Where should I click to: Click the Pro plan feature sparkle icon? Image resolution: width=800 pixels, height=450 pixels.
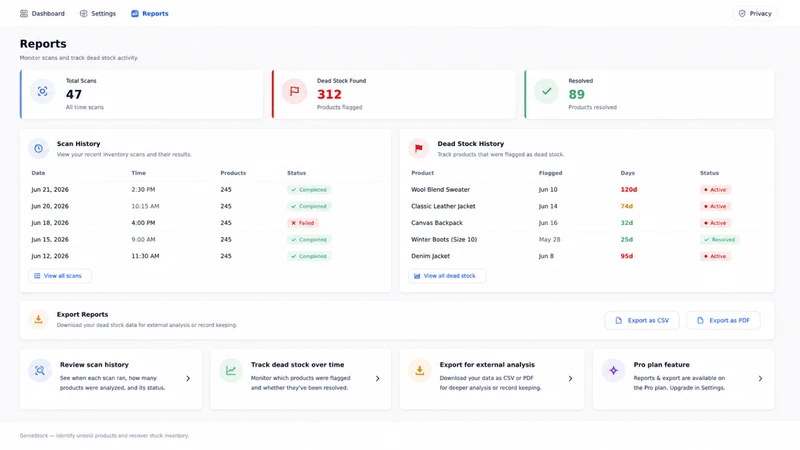613,371
